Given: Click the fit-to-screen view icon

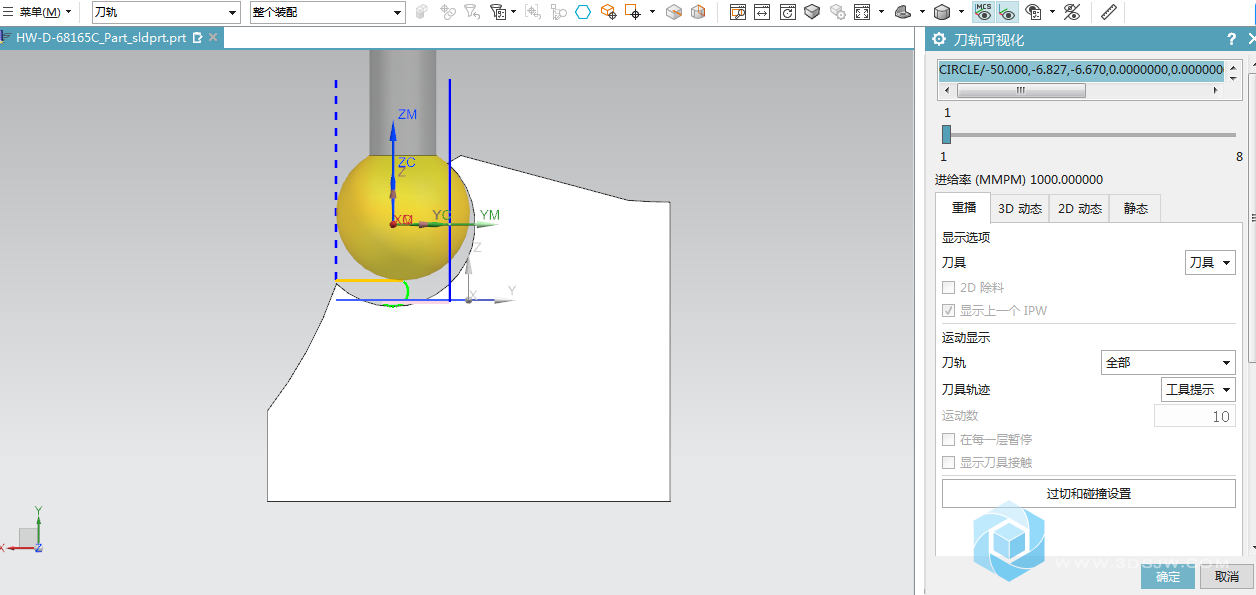Looking at the screenshot, I should [x=862, y=12].
